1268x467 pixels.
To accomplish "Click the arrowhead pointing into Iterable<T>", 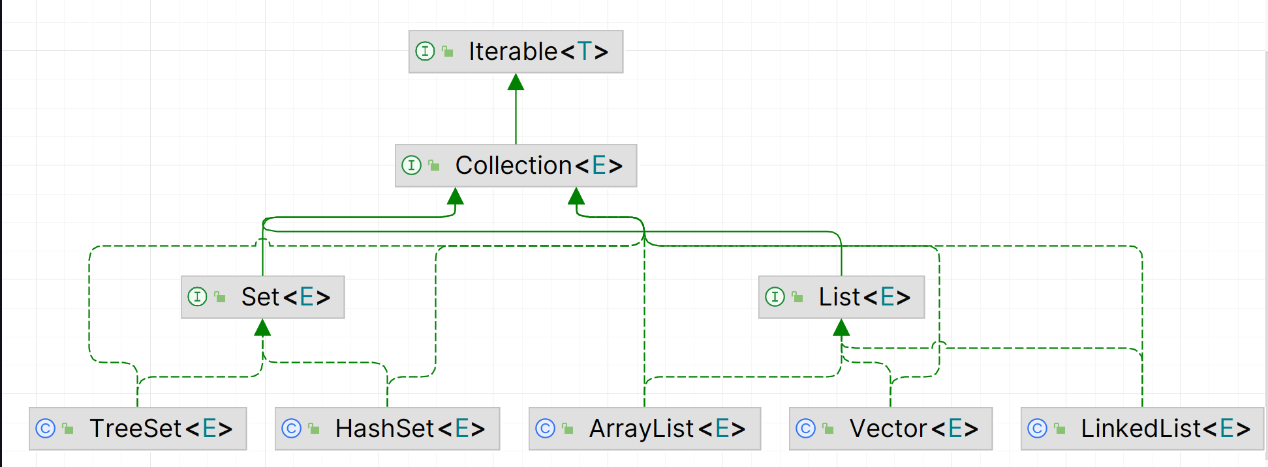I will [516, 84].
